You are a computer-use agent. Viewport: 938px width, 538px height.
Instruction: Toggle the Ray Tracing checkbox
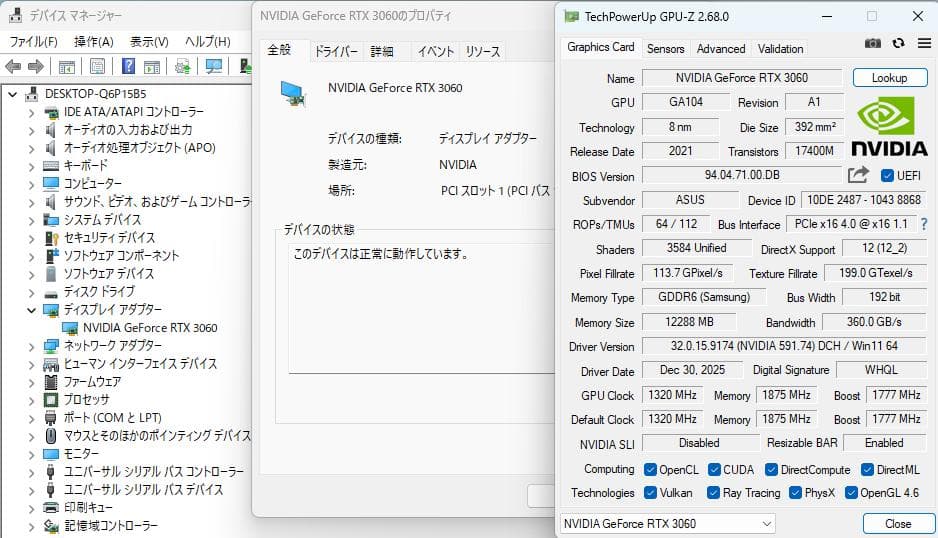tap(713, 493)
